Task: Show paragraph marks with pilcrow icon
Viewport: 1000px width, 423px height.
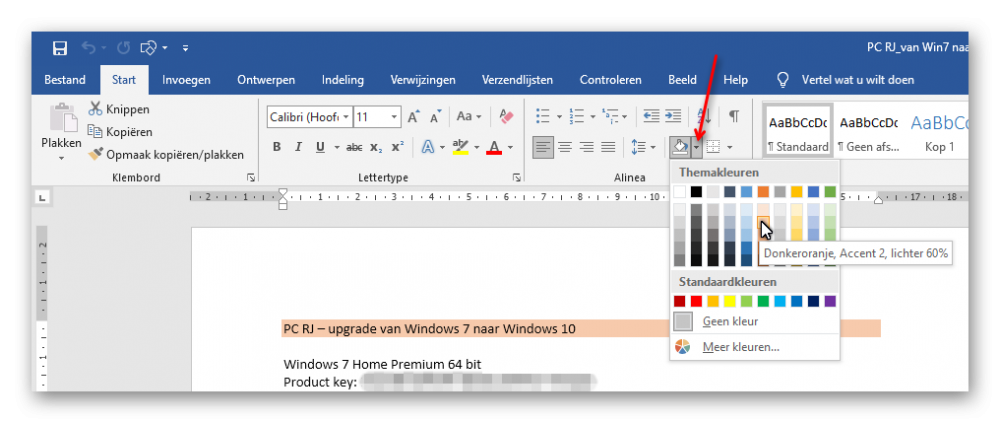Action: pyautogui.click(x=735, y=116)
